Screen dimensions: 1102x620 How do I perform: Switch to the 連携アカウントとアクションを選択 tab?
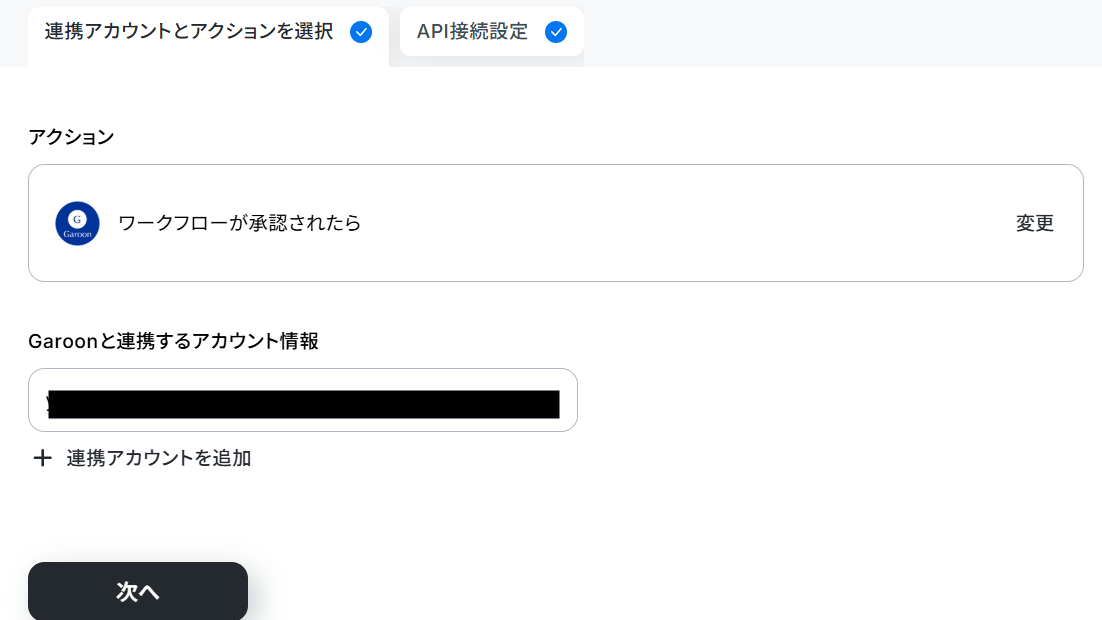coord(208,37)
